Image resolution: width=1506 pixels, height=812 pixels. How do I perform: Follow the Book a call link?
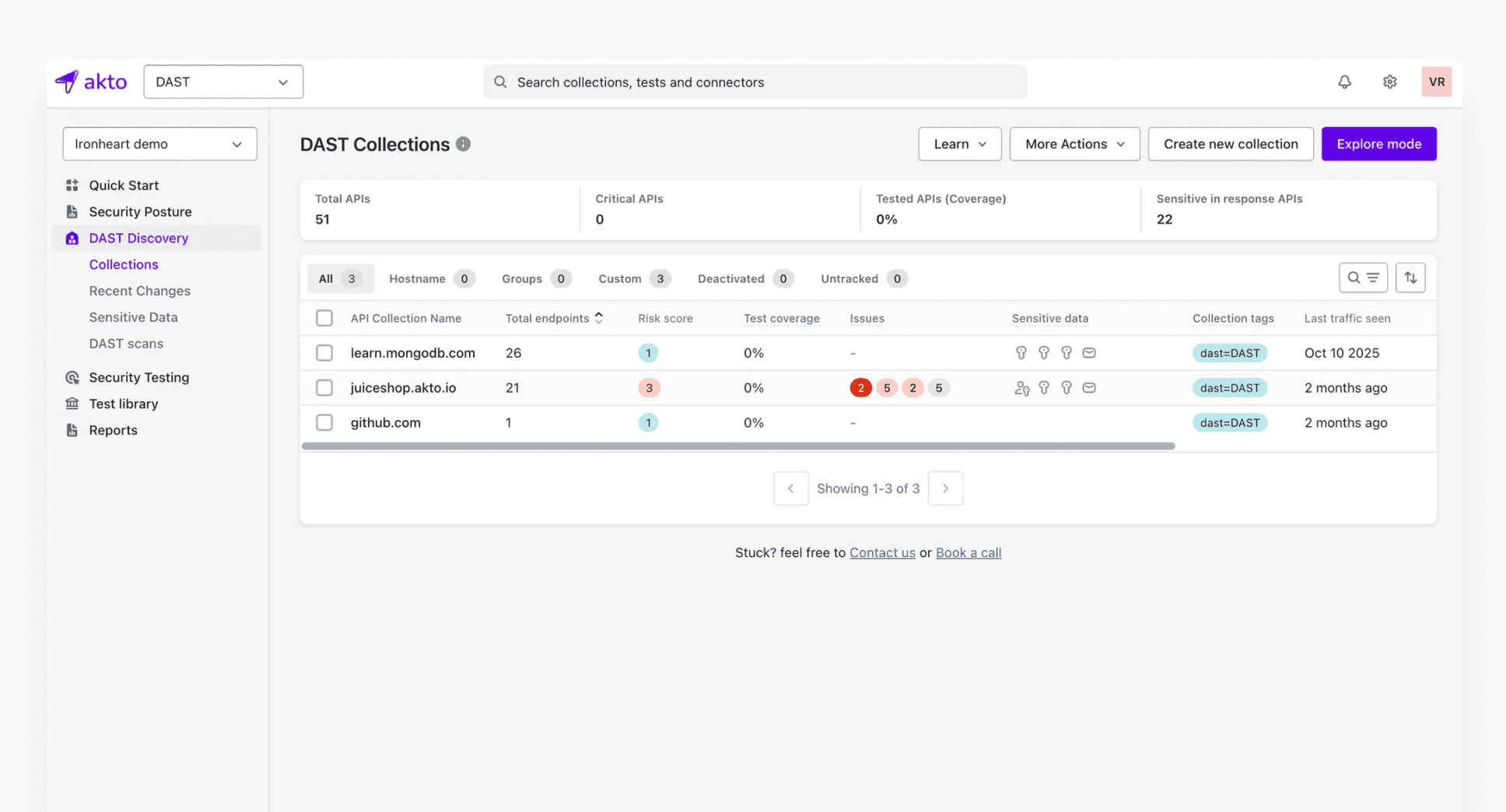[968, 552]
